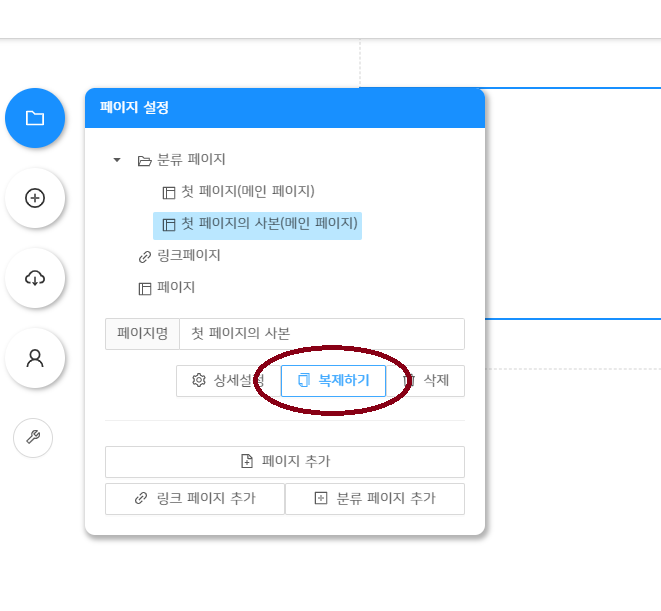Click the link icon beside 링크페이지

pos(144,256)
